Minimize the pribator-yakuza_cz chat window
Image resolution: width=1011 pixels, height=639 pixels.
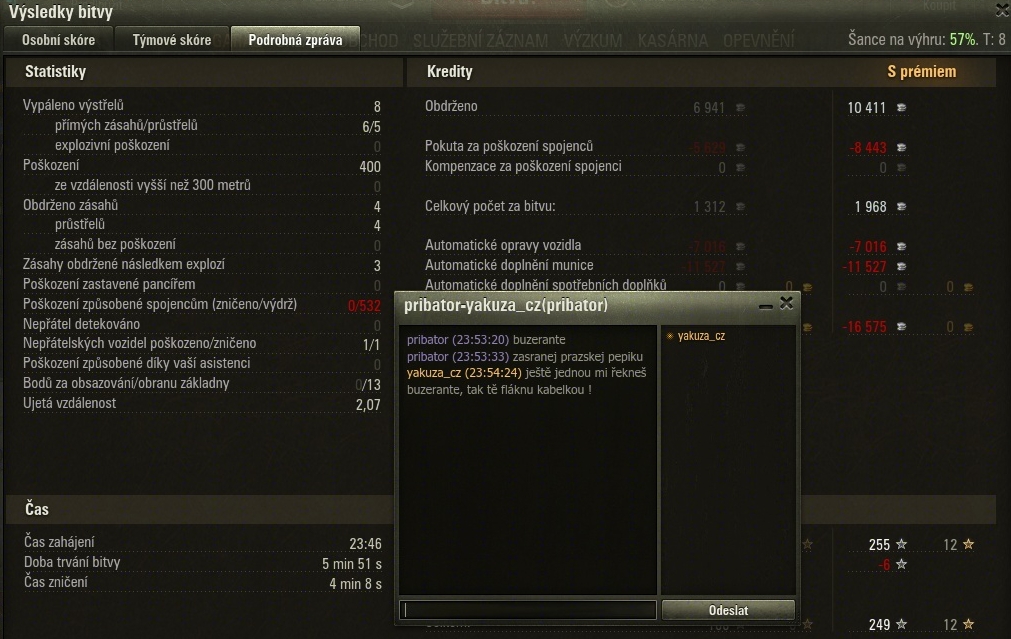[x=765, y=305]
